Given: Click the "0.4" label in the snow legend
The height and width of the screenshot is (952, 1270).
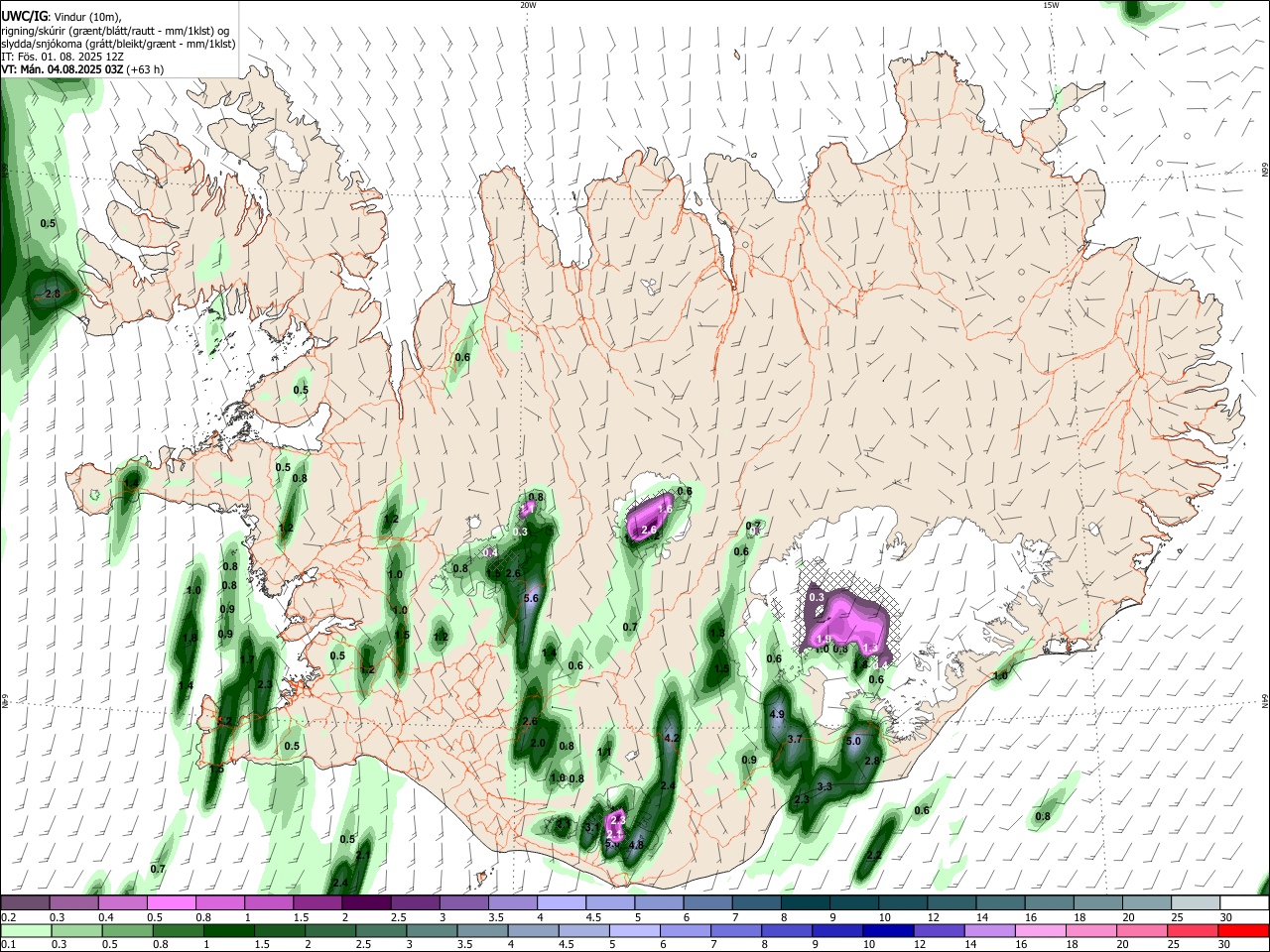Looking at the screenshot, I should (105, 917).
